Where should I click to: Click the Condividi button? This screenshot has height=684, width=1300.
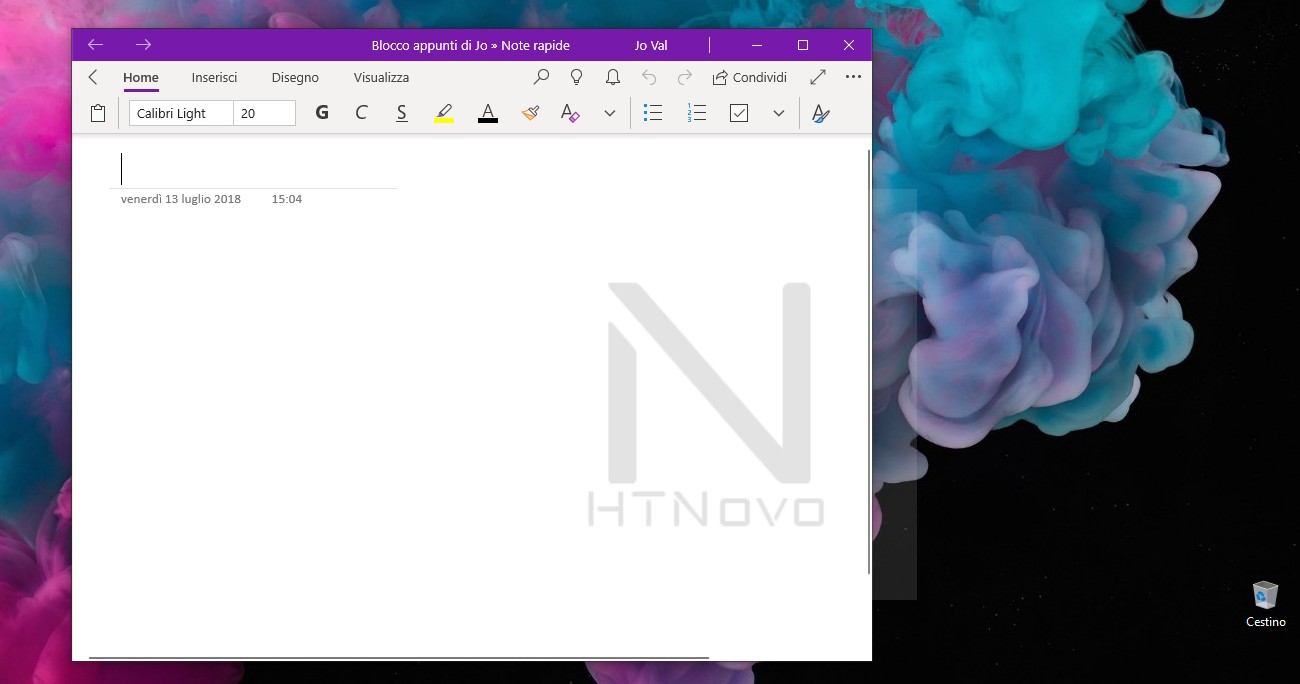pos(749,77)
